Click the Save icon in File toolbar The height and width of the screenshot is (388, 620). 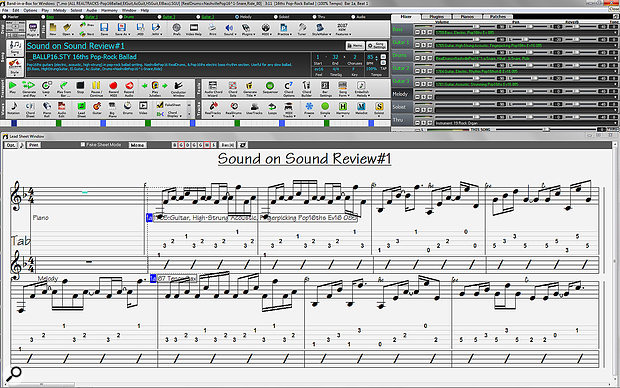[x=104, y=29]
